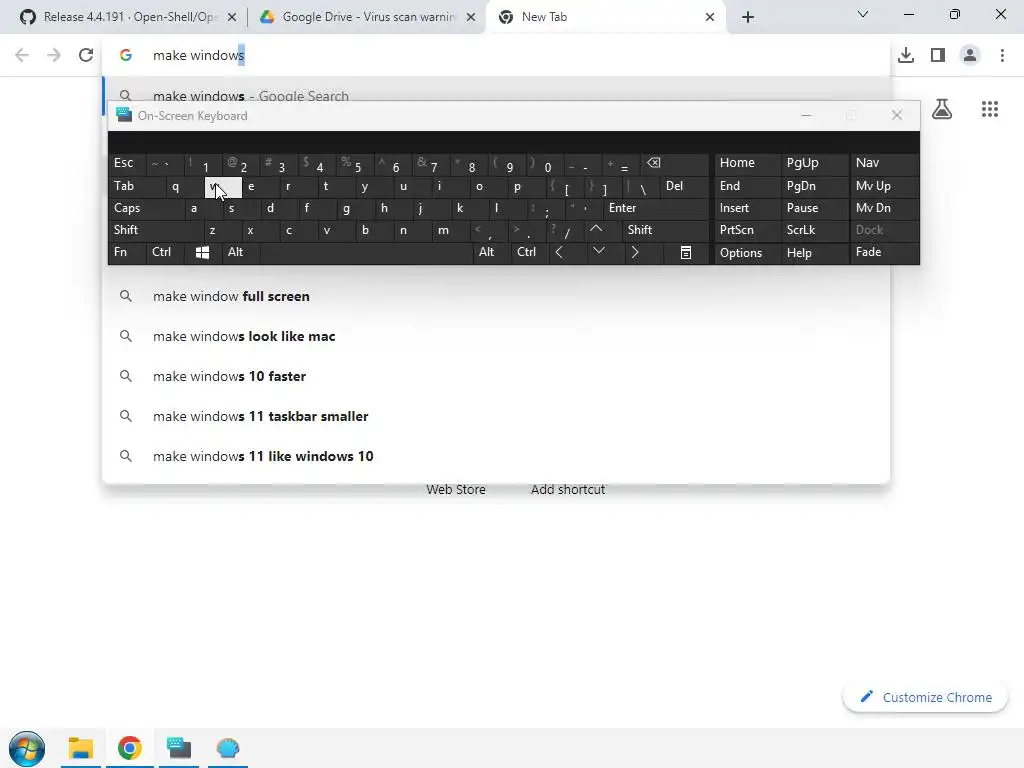Toggle the right Shift key on keyboard
Screen dimensions: 1024x768
tap(665, 230)
